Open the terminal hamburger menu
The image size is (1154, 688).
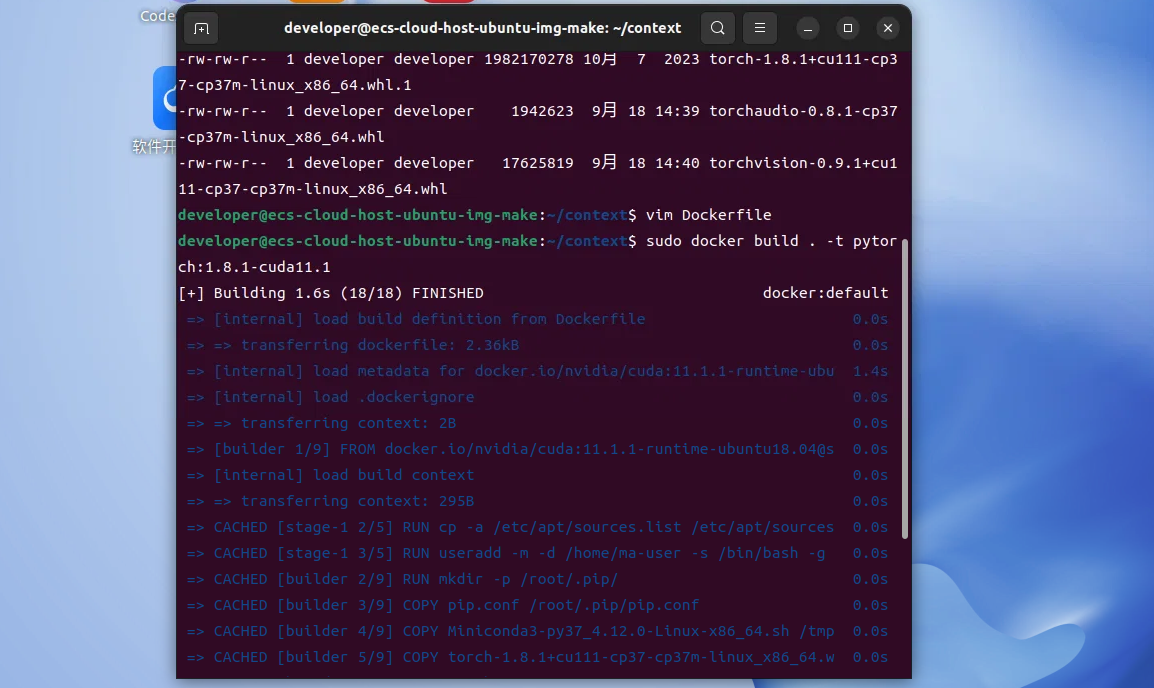click(x=760, y=28)
